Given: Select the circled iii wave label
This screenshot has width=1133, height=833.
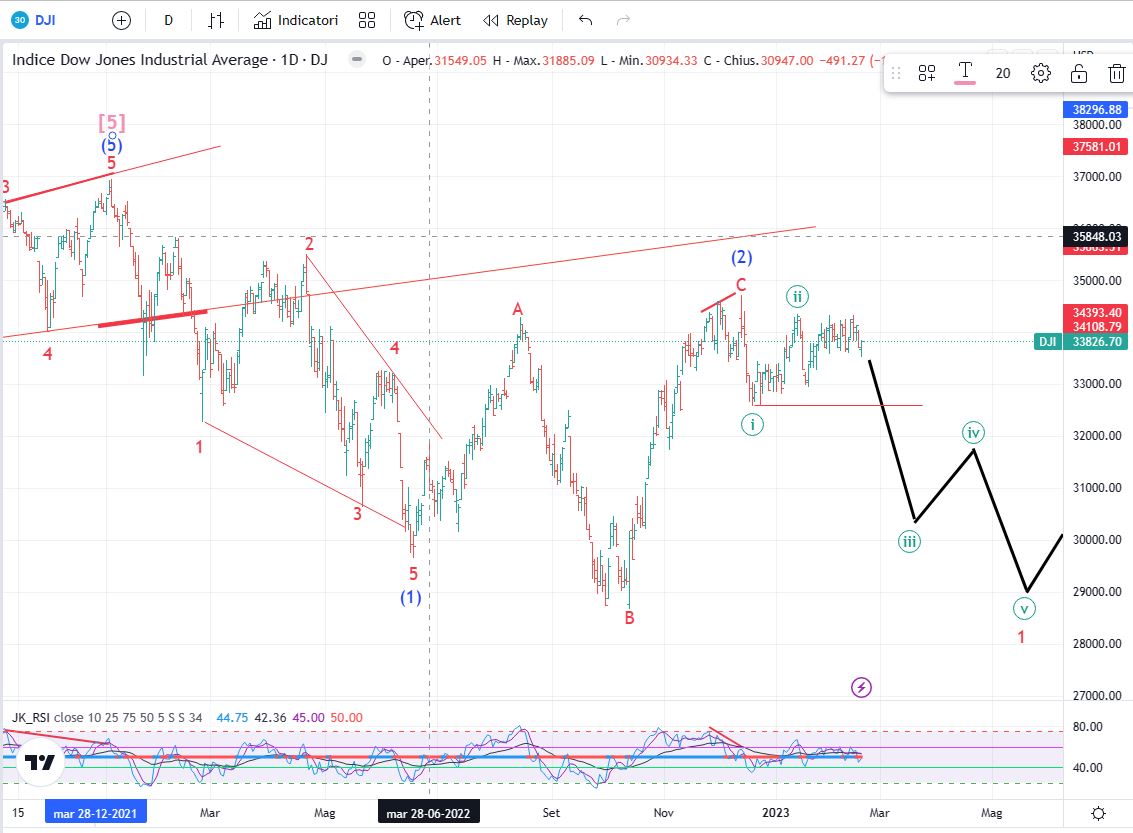Looking at the screenshot, I should click(909, 541).
